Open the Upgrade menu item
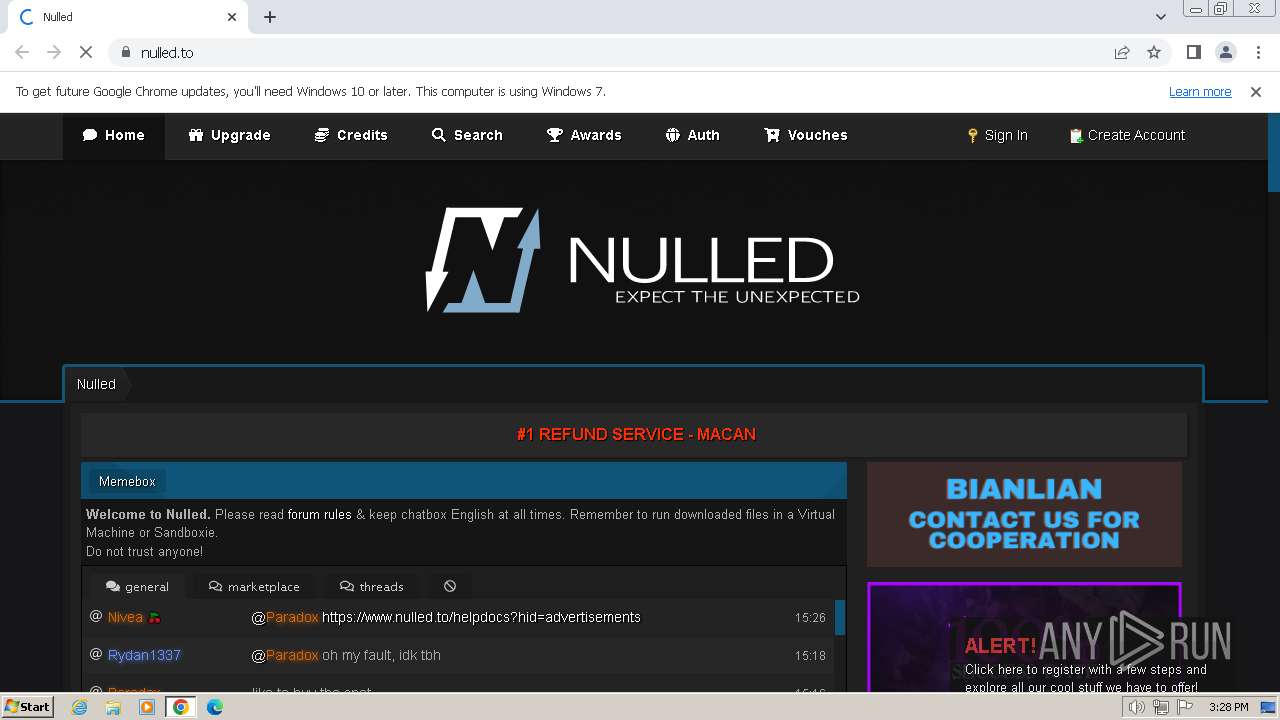The image size is (1280, 720). pos(229,135)
